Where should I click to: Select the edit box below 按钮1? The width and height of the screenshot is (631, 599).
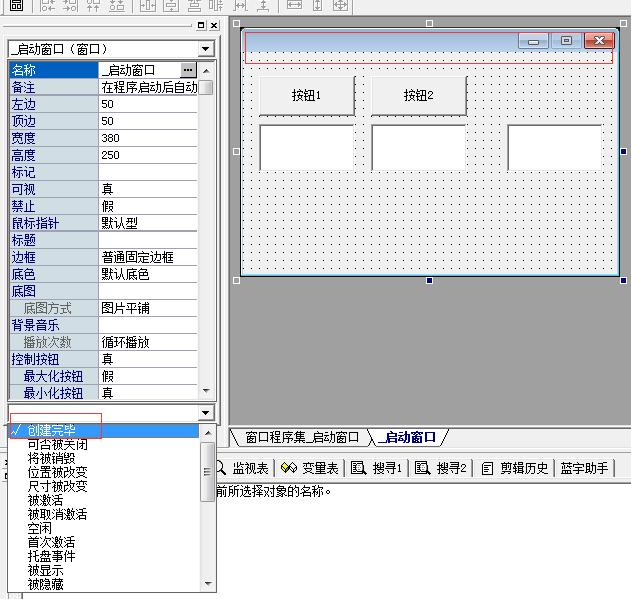coord(307,147)
